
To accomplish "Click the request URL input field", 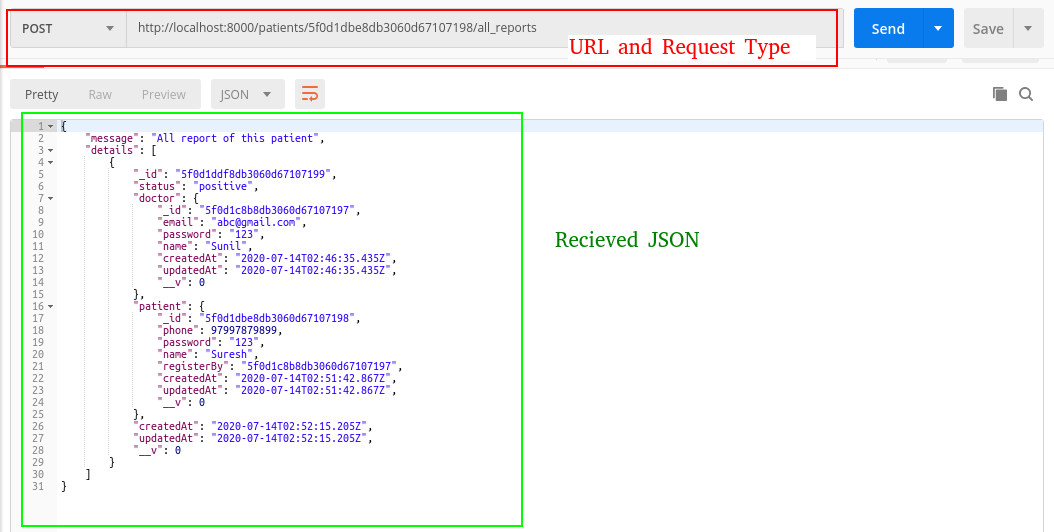I will pyautogui.click(x=484, y=28).
